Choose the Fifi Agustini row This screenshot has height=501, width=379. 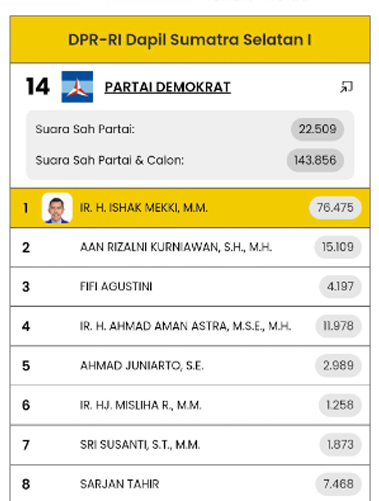(190, 287)
